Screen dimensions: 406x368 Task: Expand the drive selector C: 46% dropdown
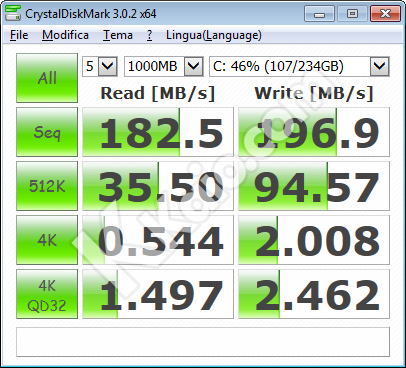(379, 66)
